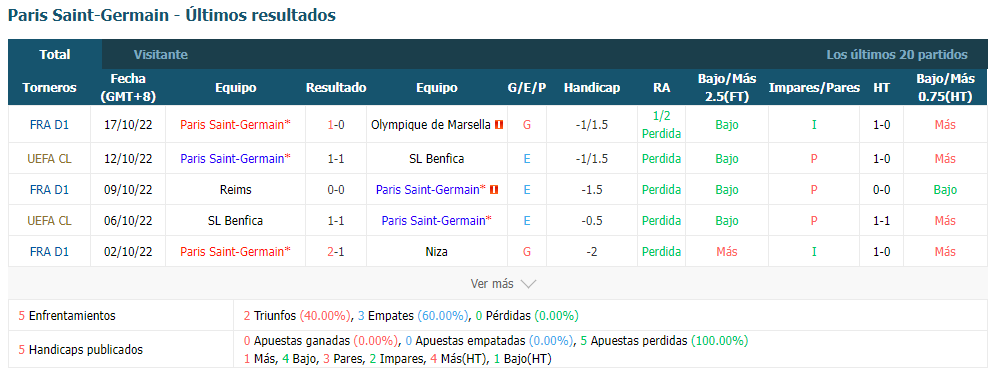Open the FRA D1 tournament link for 17/10/22
Image resolution: width=998 pixels, height=375 pixels.
click(x=49, y=125)
